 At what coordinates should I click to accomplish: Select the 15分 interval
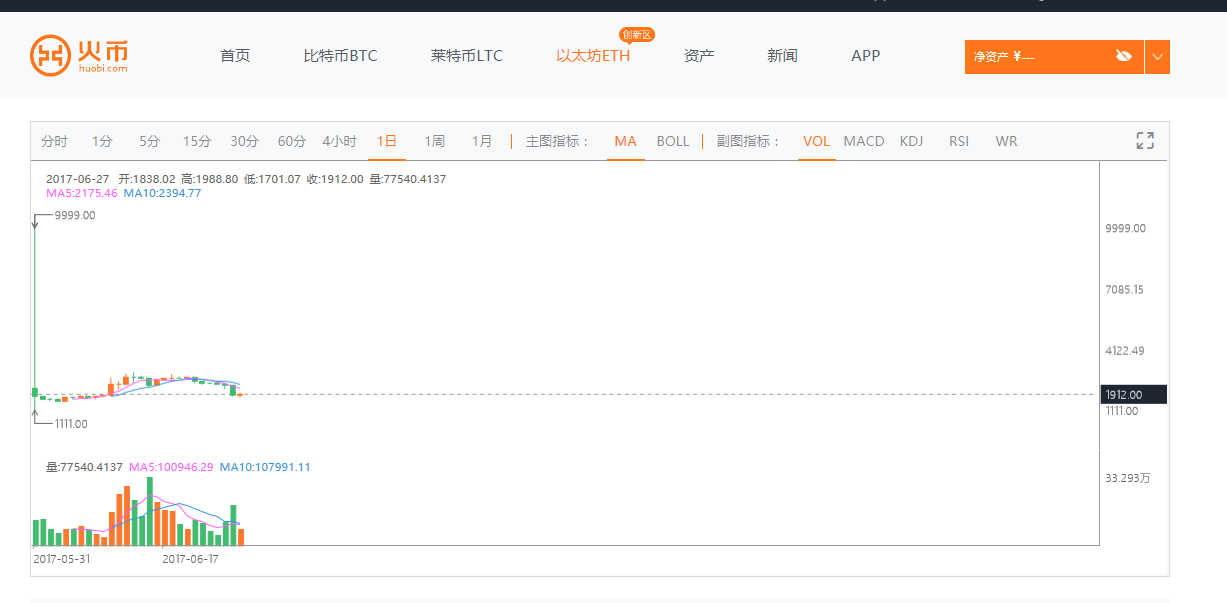pyautogui.click(x=197, y=141)
